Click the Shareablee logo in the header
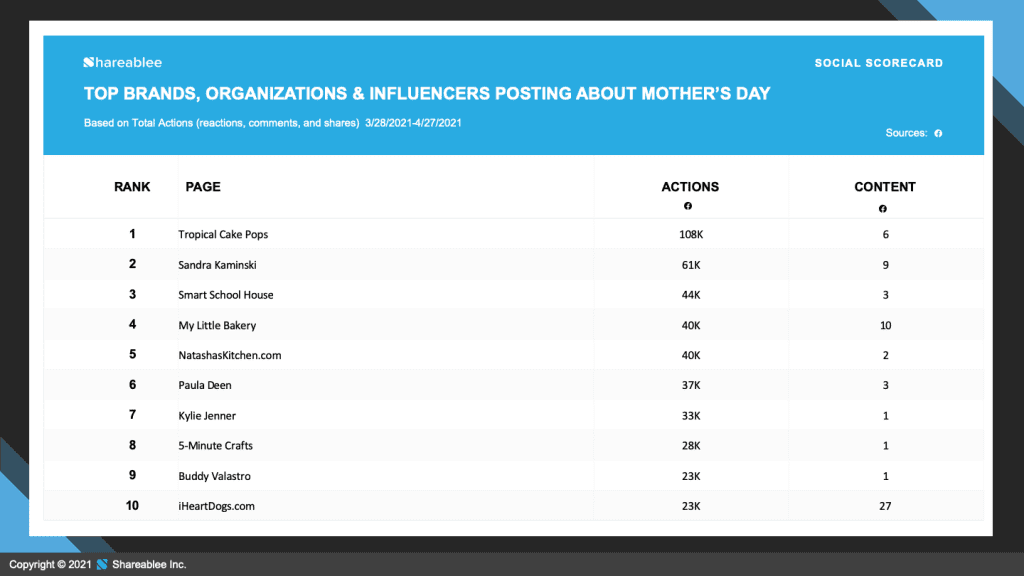This screenshot has height=576, width=1024. pos(123,63)
